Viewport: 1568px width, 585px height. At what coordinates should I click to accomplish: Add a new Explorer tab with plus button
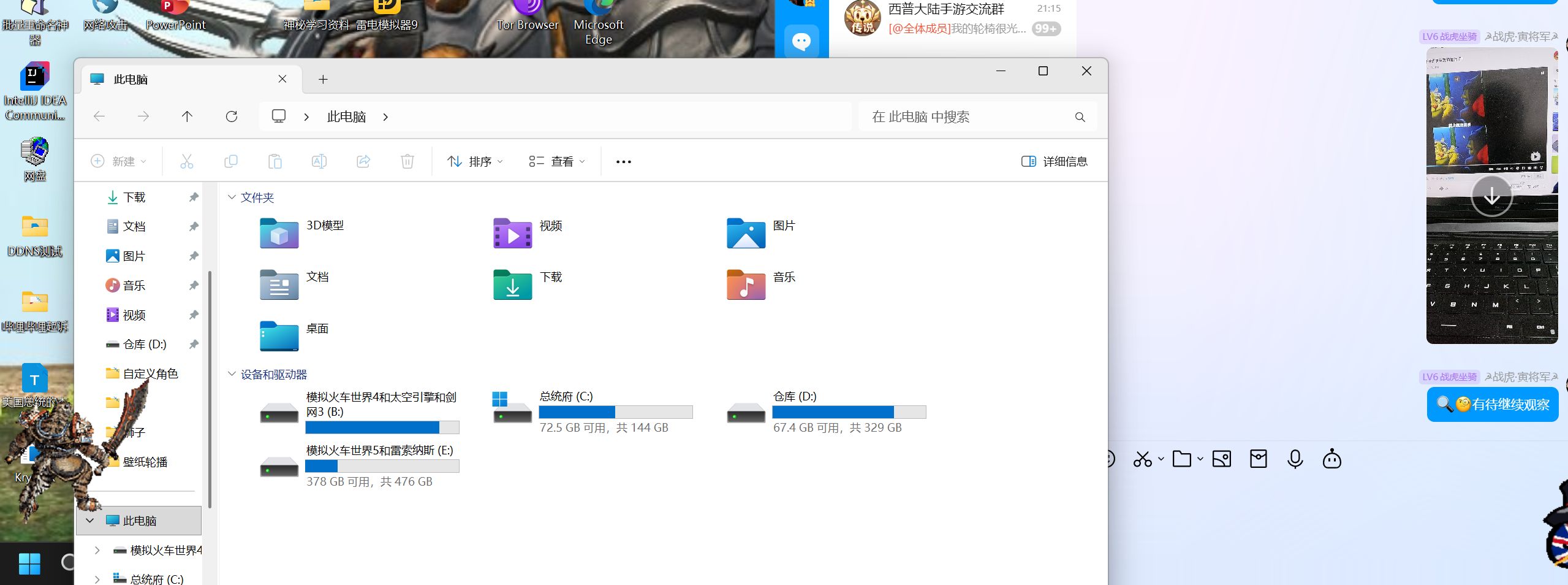323,79
